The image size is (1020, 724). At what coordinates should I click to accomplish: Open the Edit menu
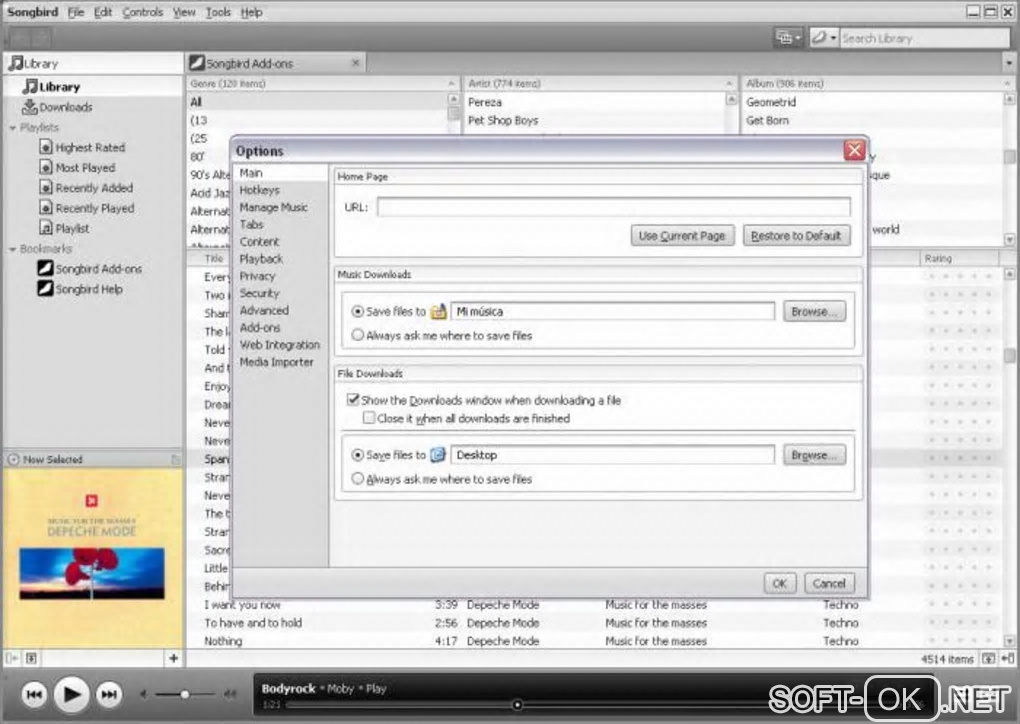coord(103,12)
